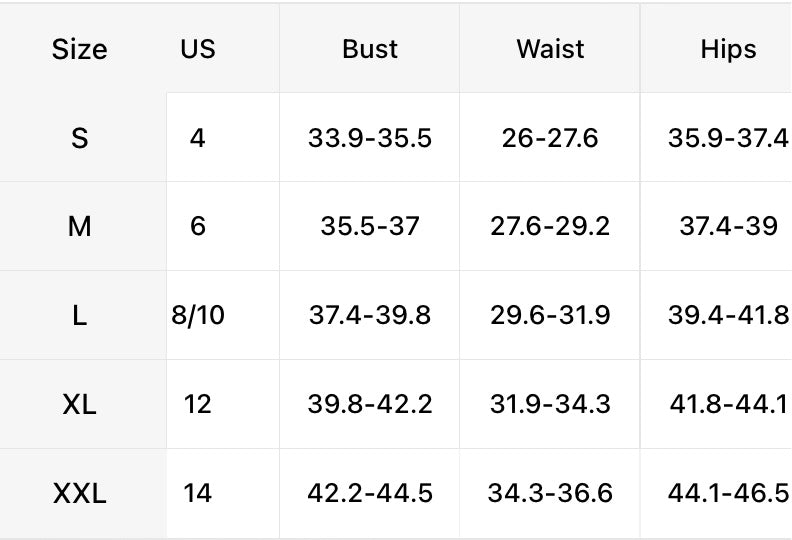The width and height of the screenshot is (792, 540).
Task: Click the US column header
Action: [x=198, y=49]
